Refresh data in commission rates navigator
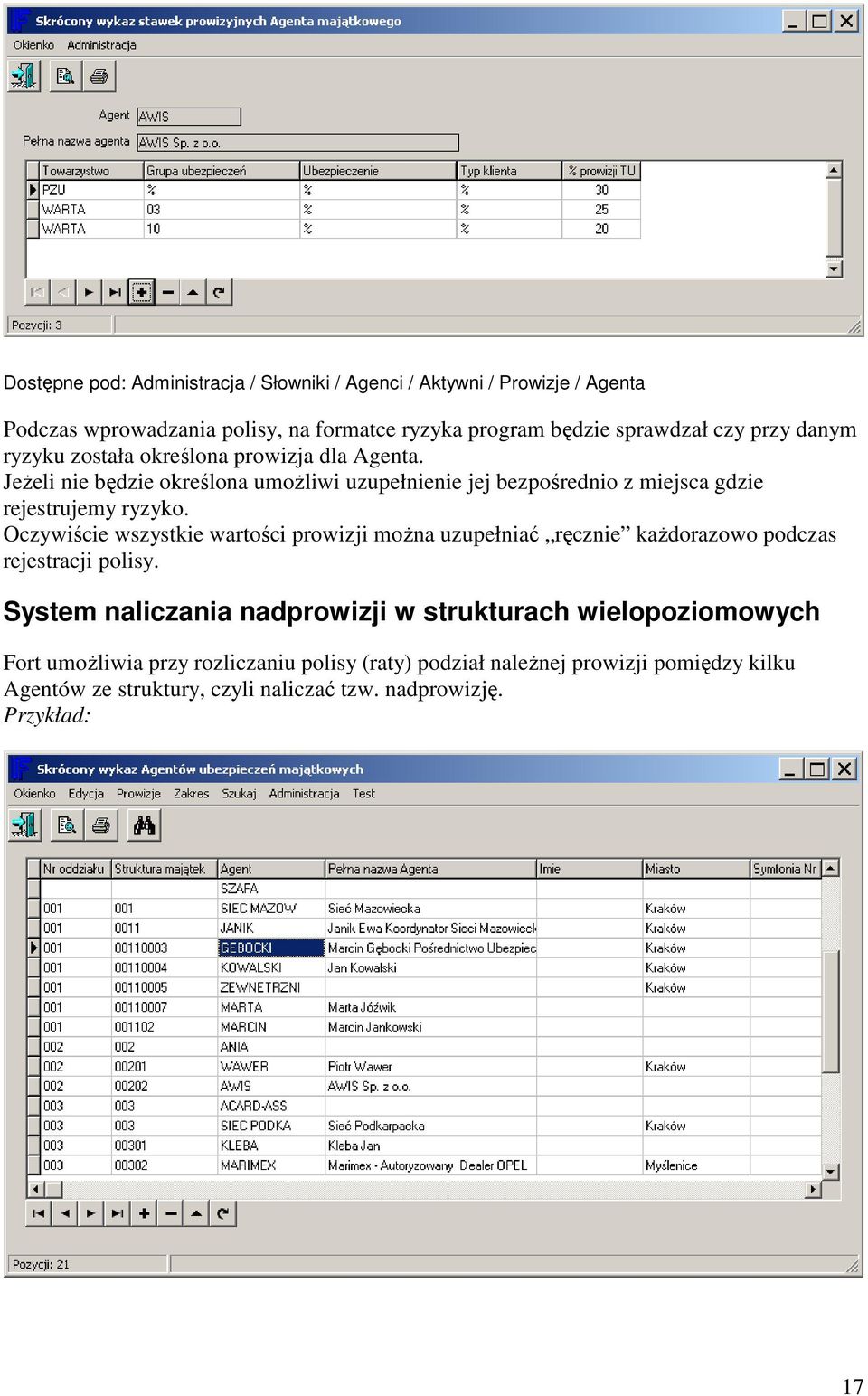This screenshot has width=868, height=1396. [219, 292]
